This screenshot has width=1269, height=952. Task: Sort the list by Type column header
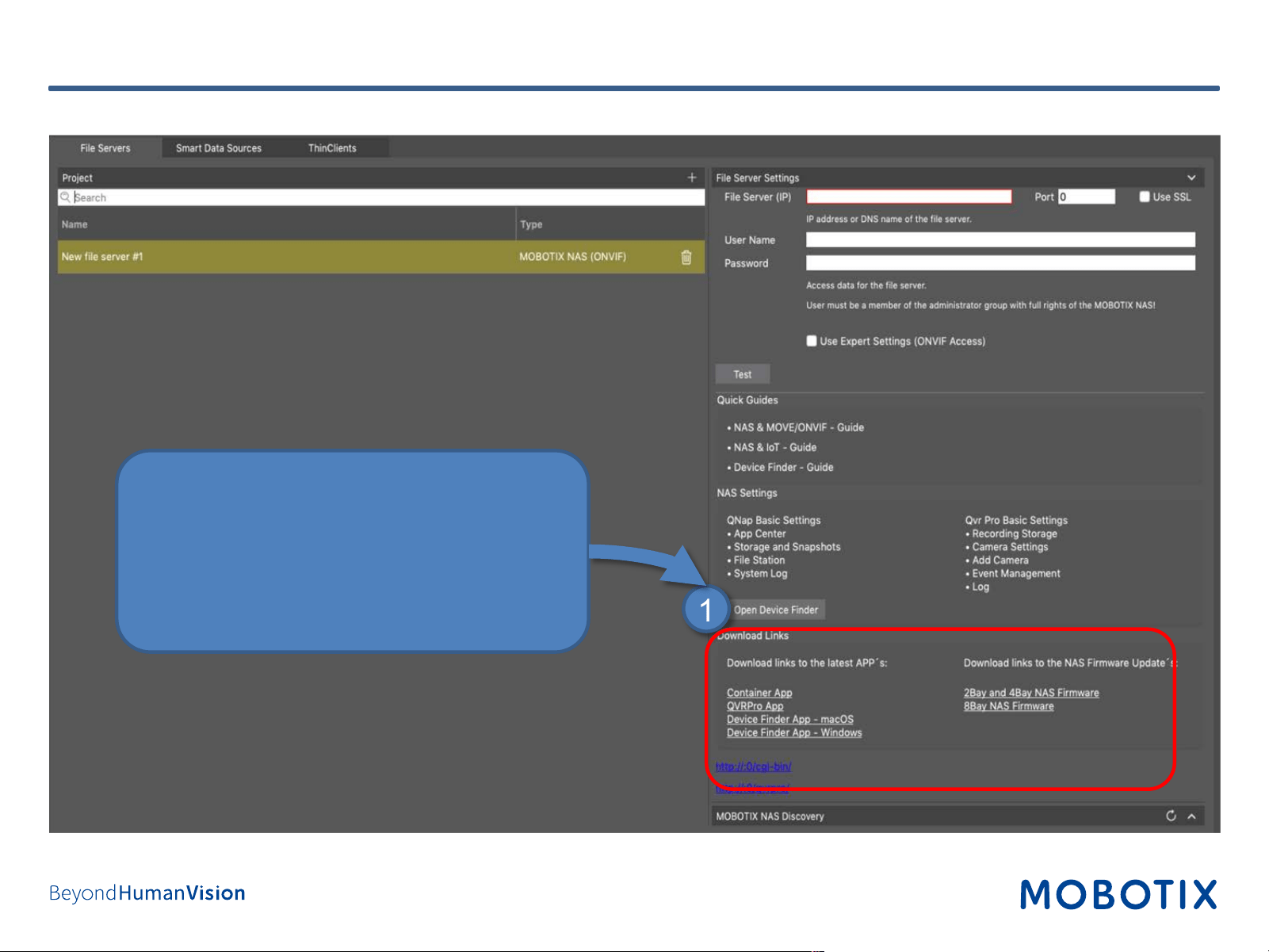point(531,224)
